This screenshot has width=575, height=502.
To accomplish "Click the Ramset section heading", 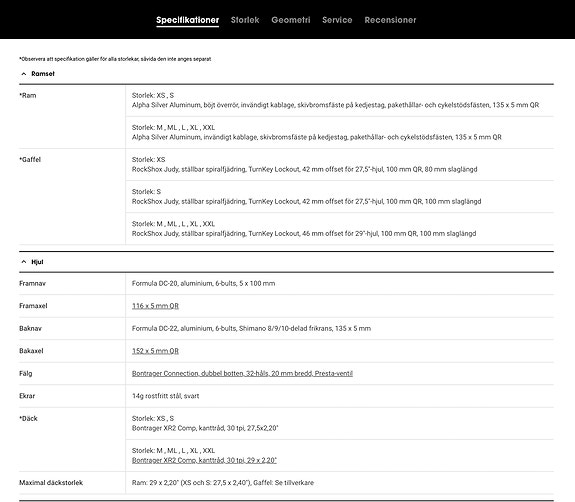I will click(x=43, y=74).
